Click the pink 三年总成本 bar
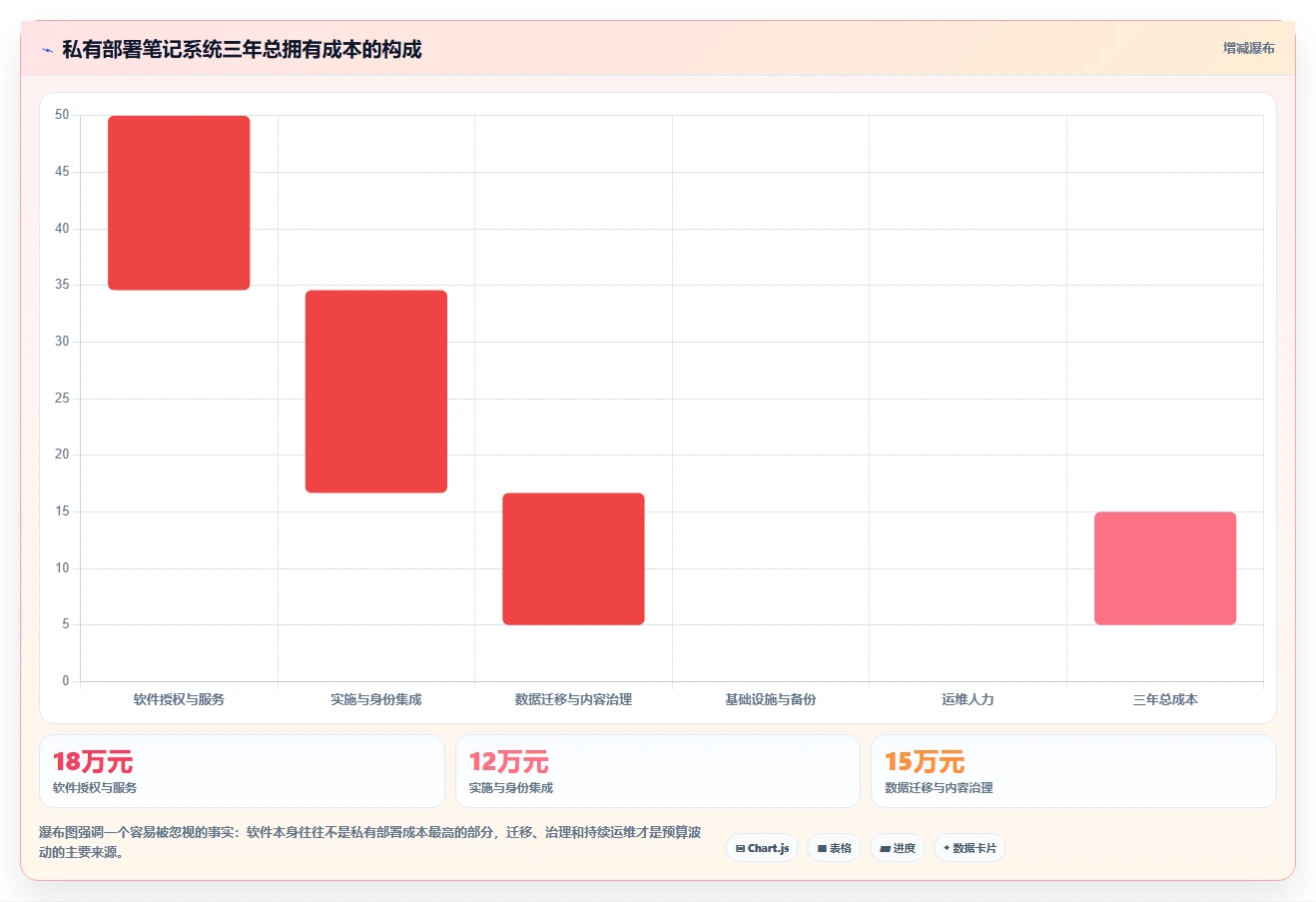This screenshot has width=1316, height=902. coord(1165,568)
